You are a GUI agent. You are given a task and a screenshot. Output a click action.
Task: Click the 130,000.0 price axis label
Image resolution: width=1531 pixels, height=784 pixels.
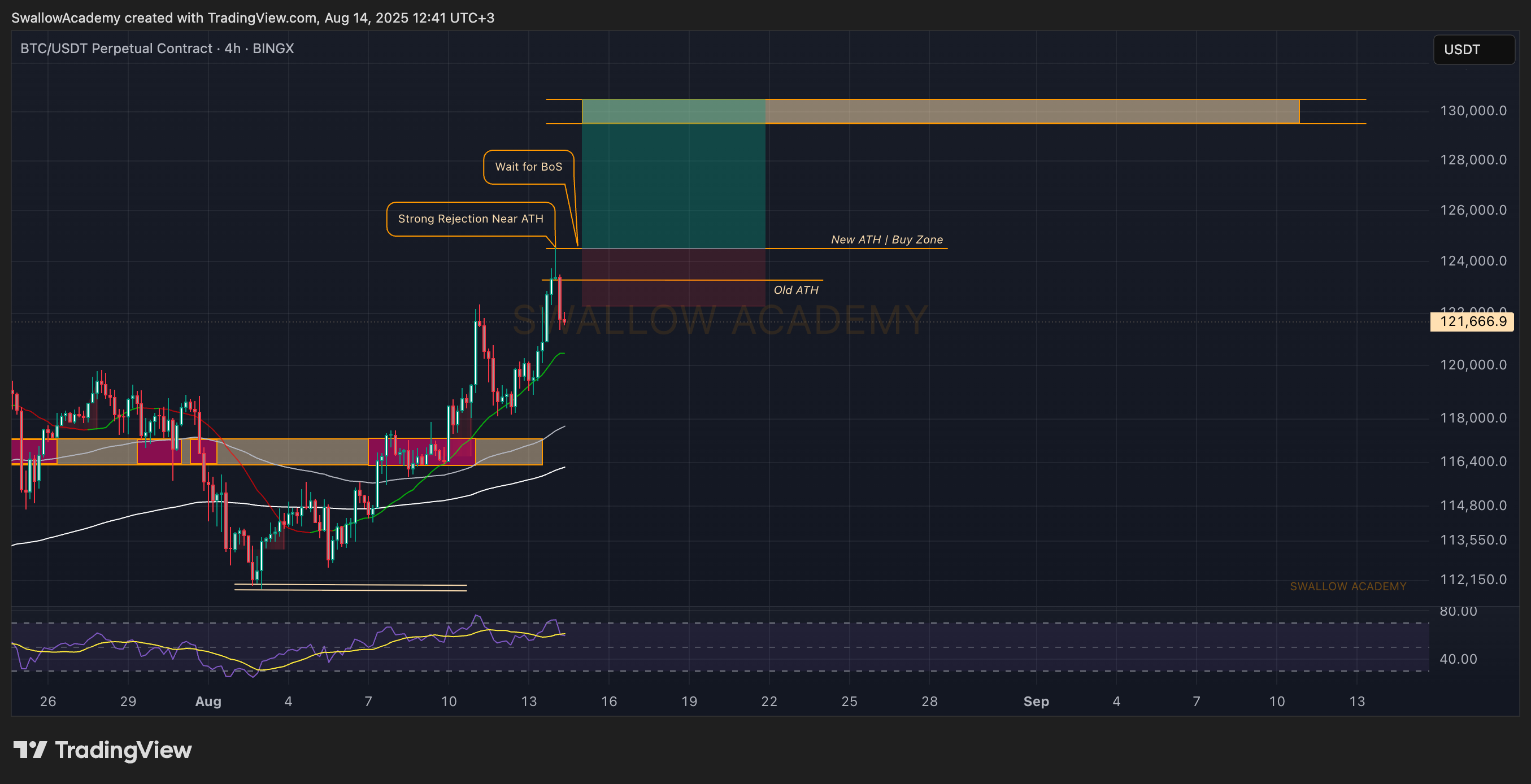point(1473,111)
